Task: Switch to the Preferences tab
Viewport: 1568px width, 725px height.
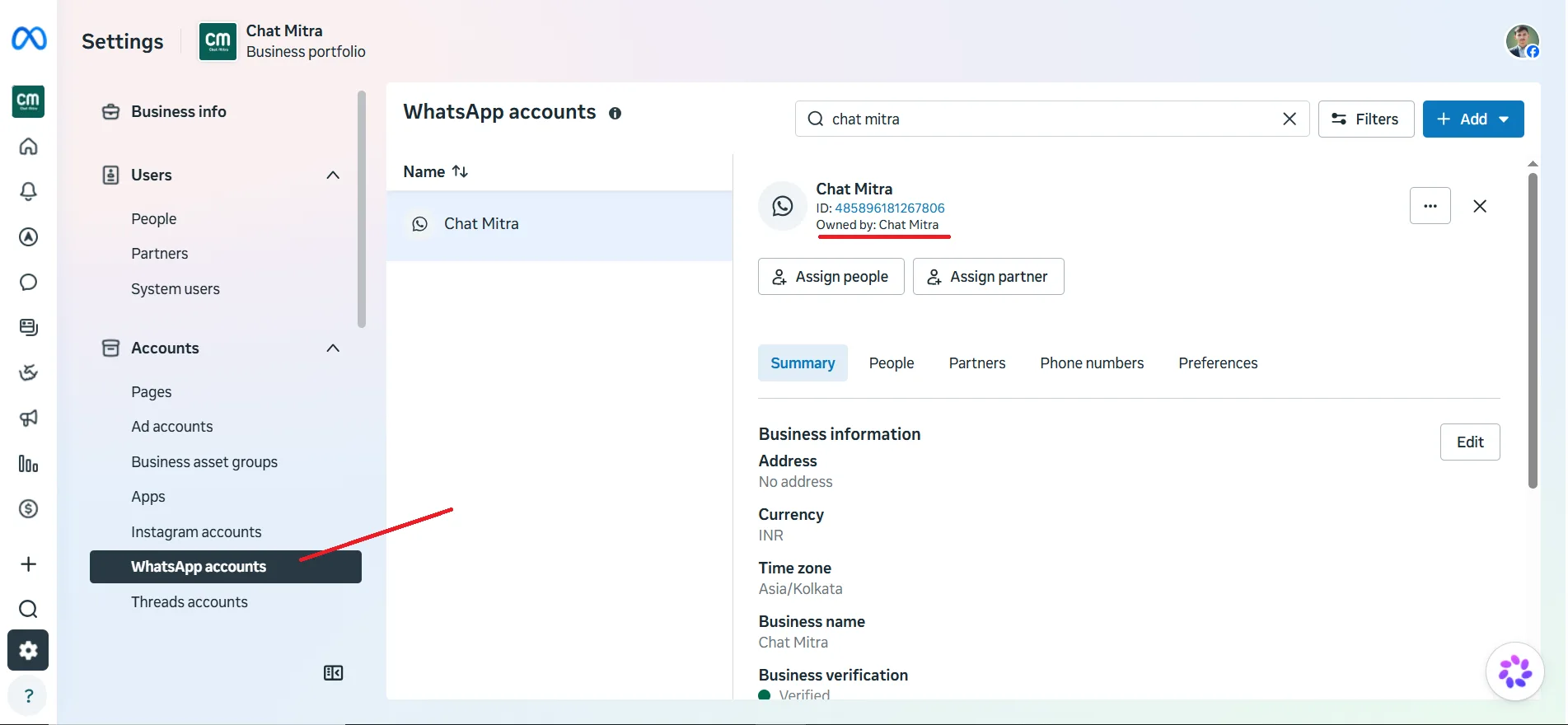Action: tap(1218, 362)
